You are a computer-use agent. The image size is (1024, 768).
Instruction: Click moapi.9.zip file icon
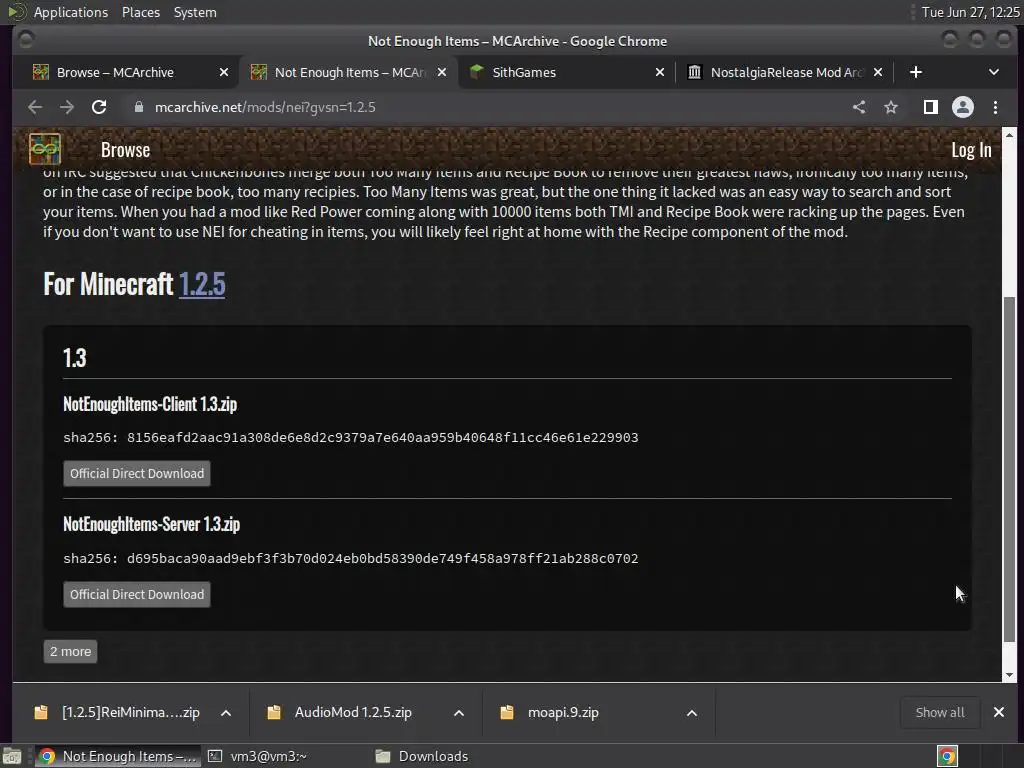click(507, 712)
